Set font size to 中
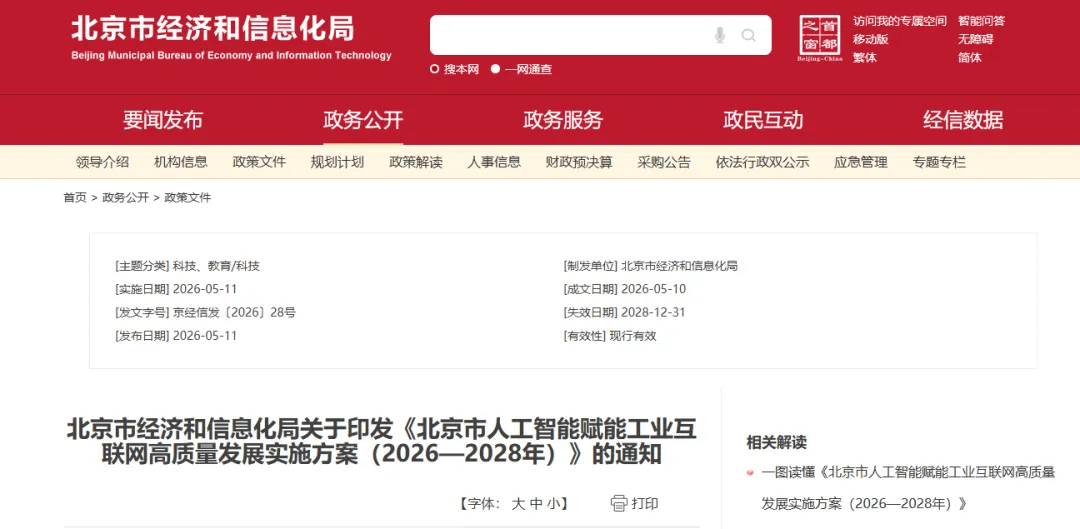1080x529 pixels. point(536,504)
